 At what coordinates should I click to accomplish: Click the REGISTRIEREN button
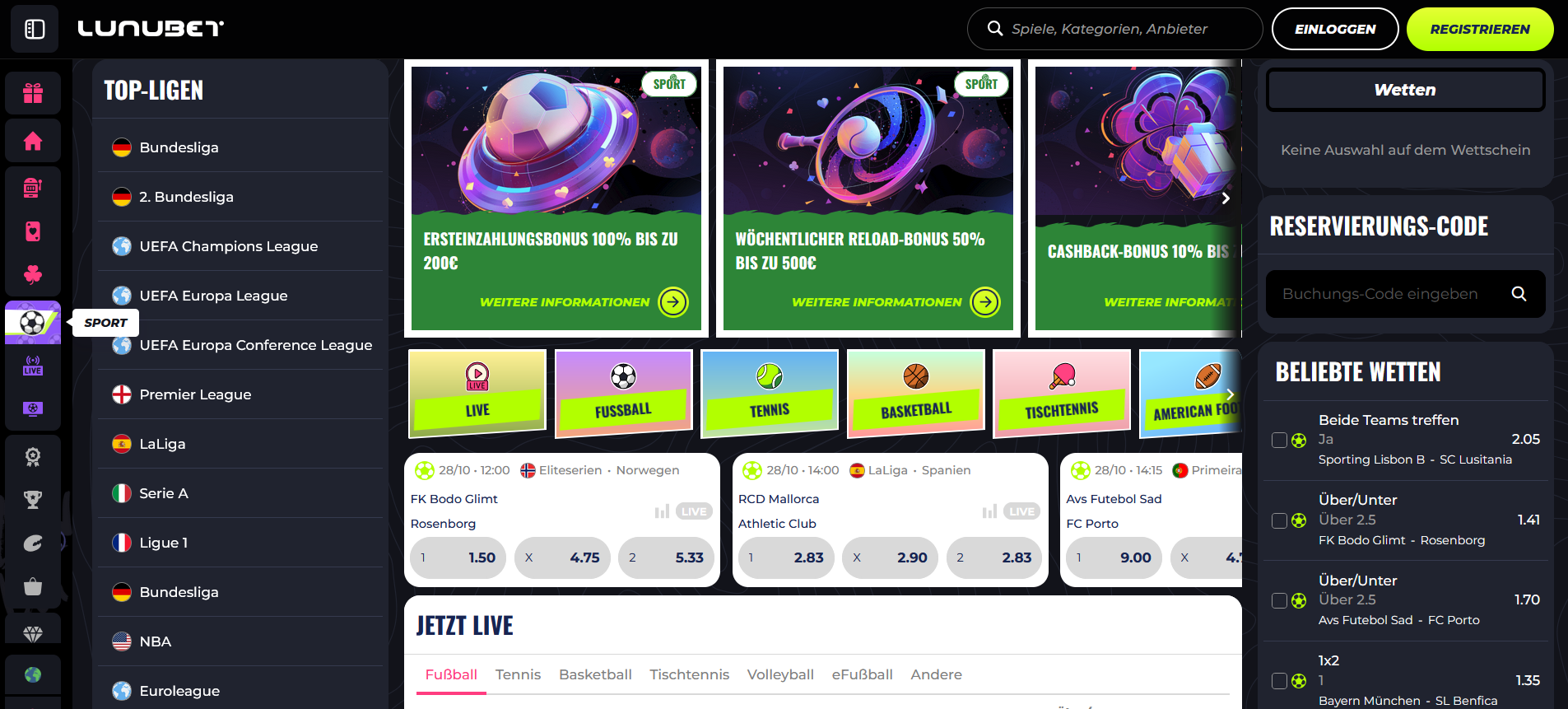(x=1480, y=29)
